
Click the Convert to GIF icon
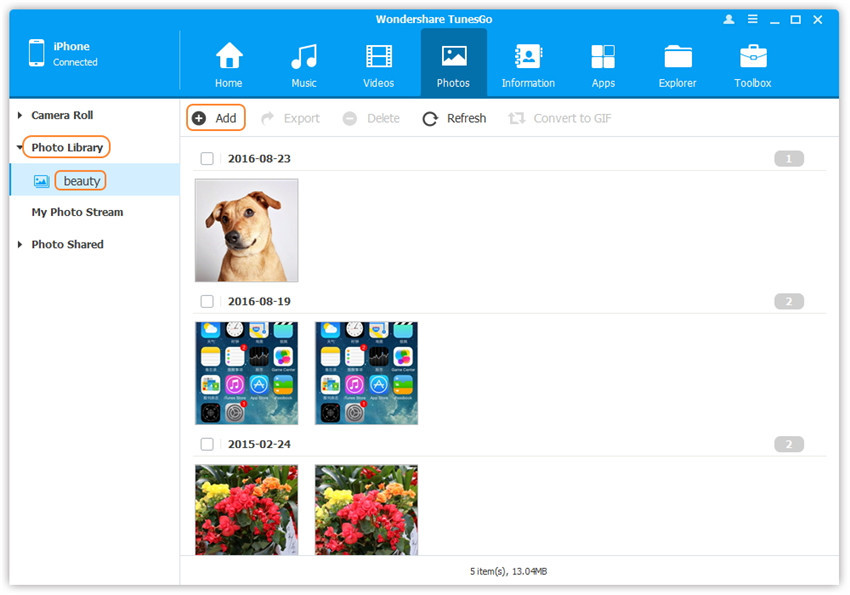click(x=517, y=118)
